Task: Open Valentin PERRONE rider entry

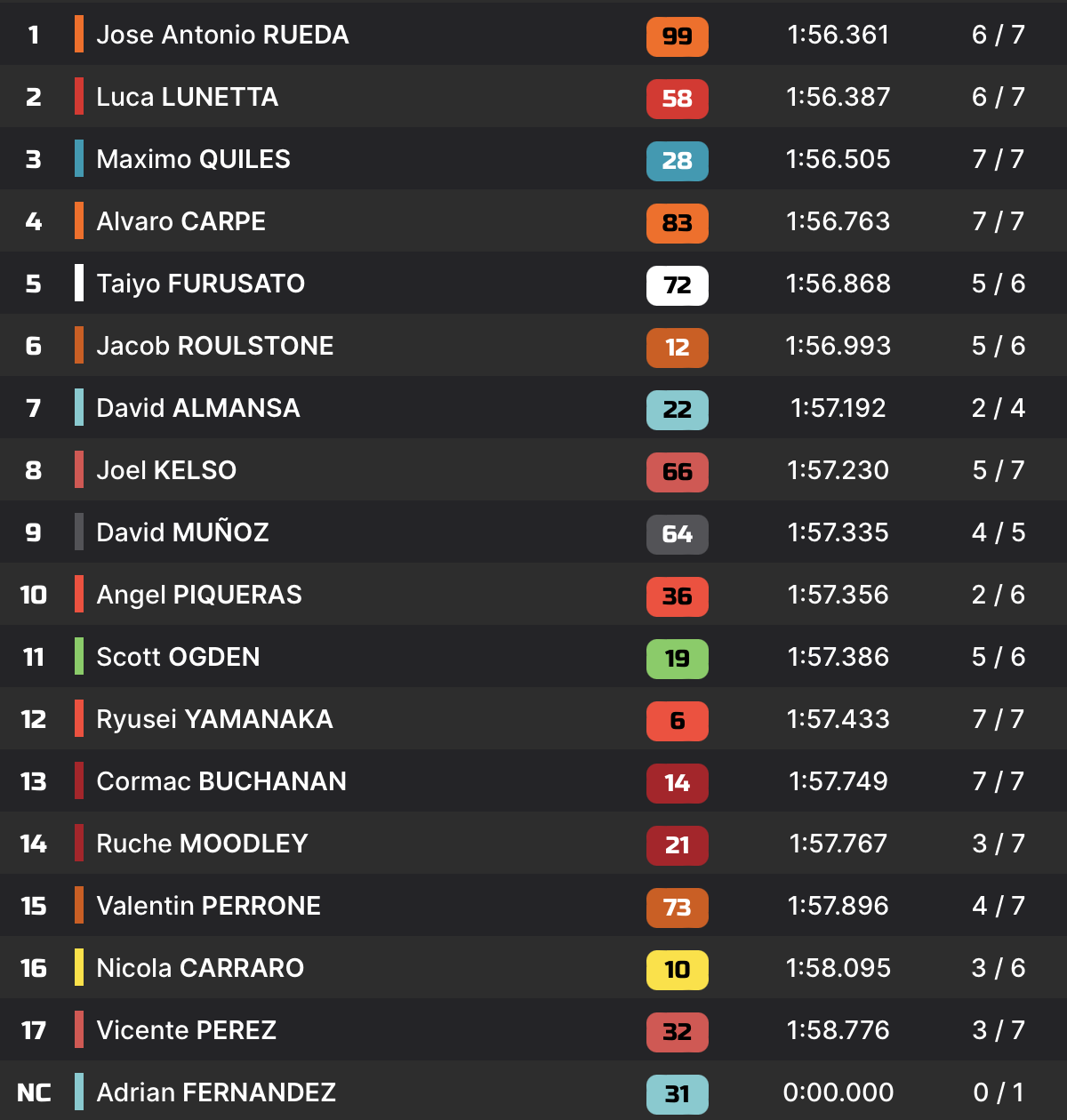Action: click(208, 906)
